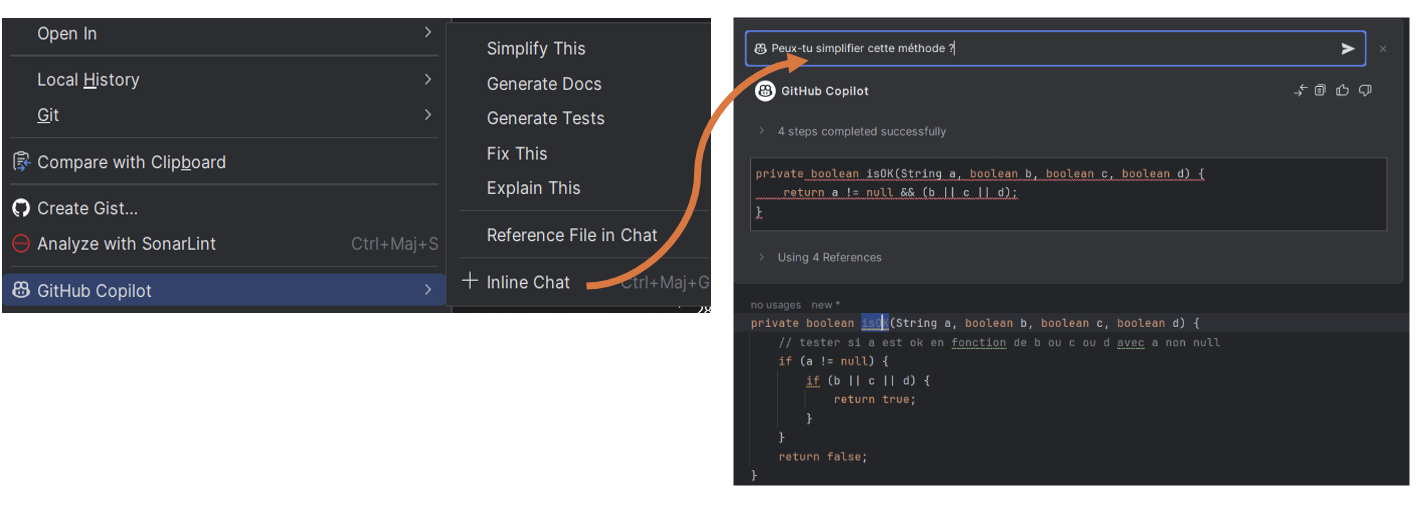Give thumbs up to Copilot answer
The image size is (1416, 514).
click(x=1342, y=91)
